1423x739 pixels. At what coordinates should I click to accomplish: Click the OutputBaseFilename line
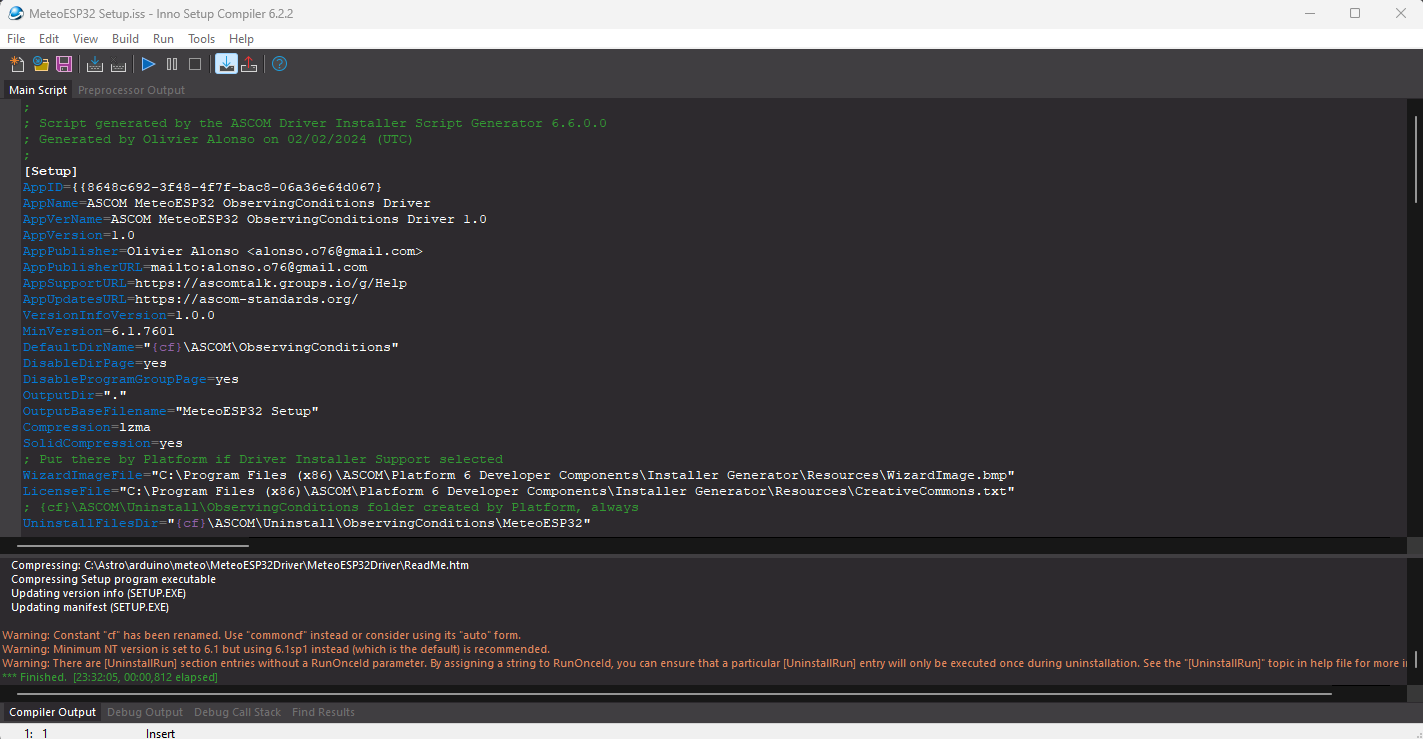[x=171, y=411]
